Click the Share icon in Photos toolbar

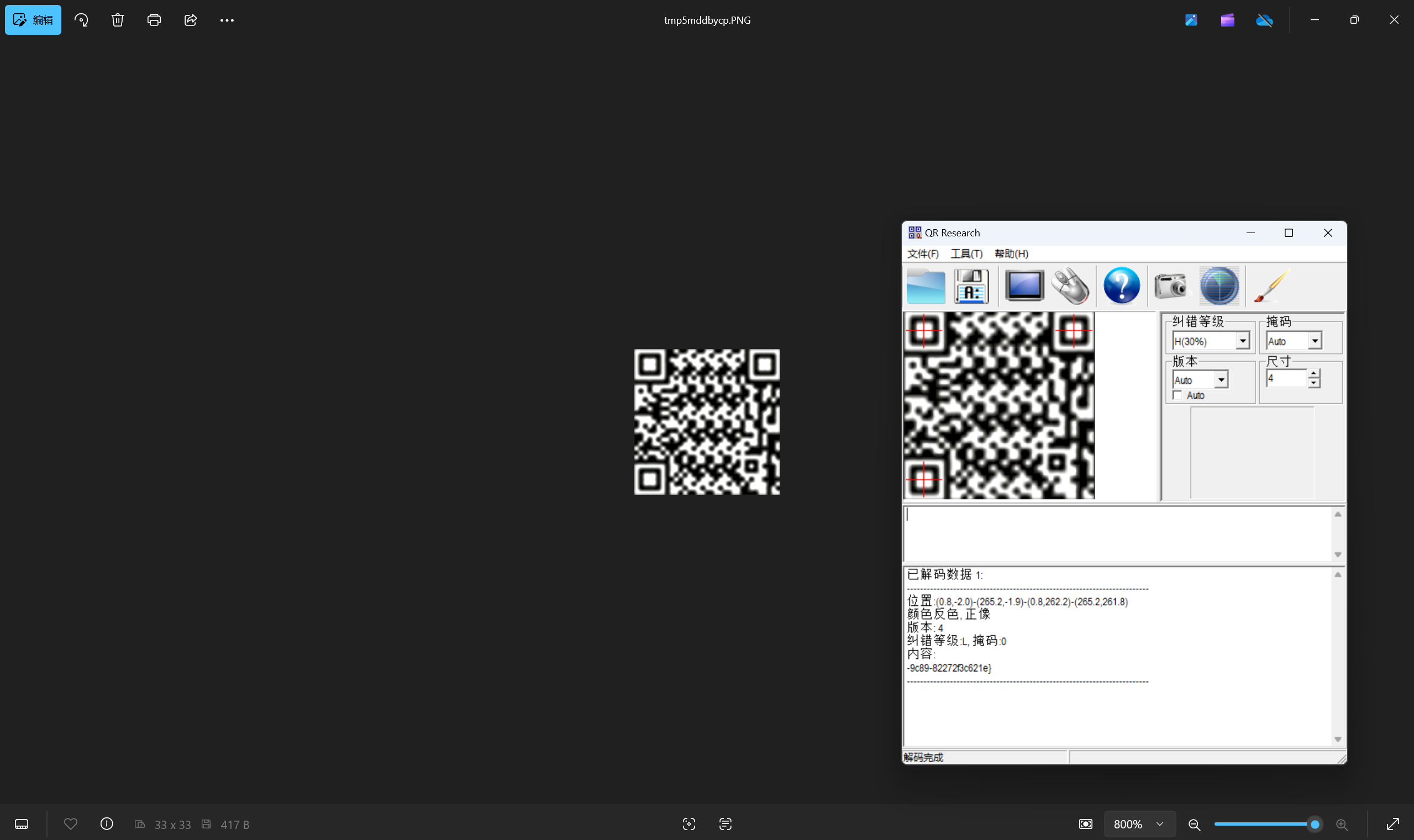(190, 20)
